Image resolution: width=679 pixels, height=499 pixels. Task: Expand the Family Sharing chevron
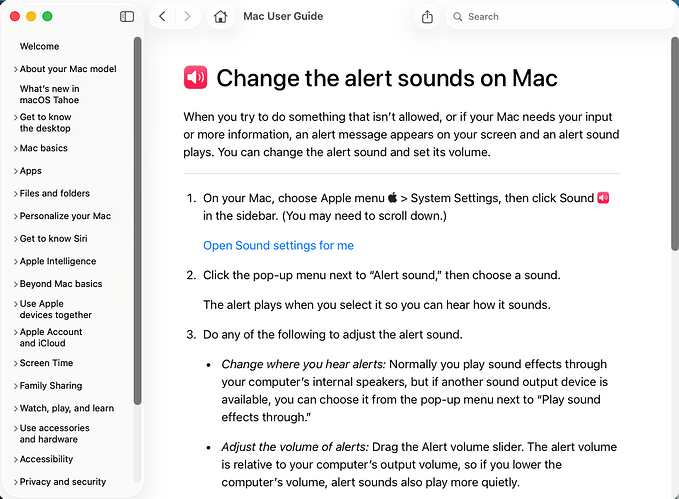pyautogui.click(x=16, y=386)
